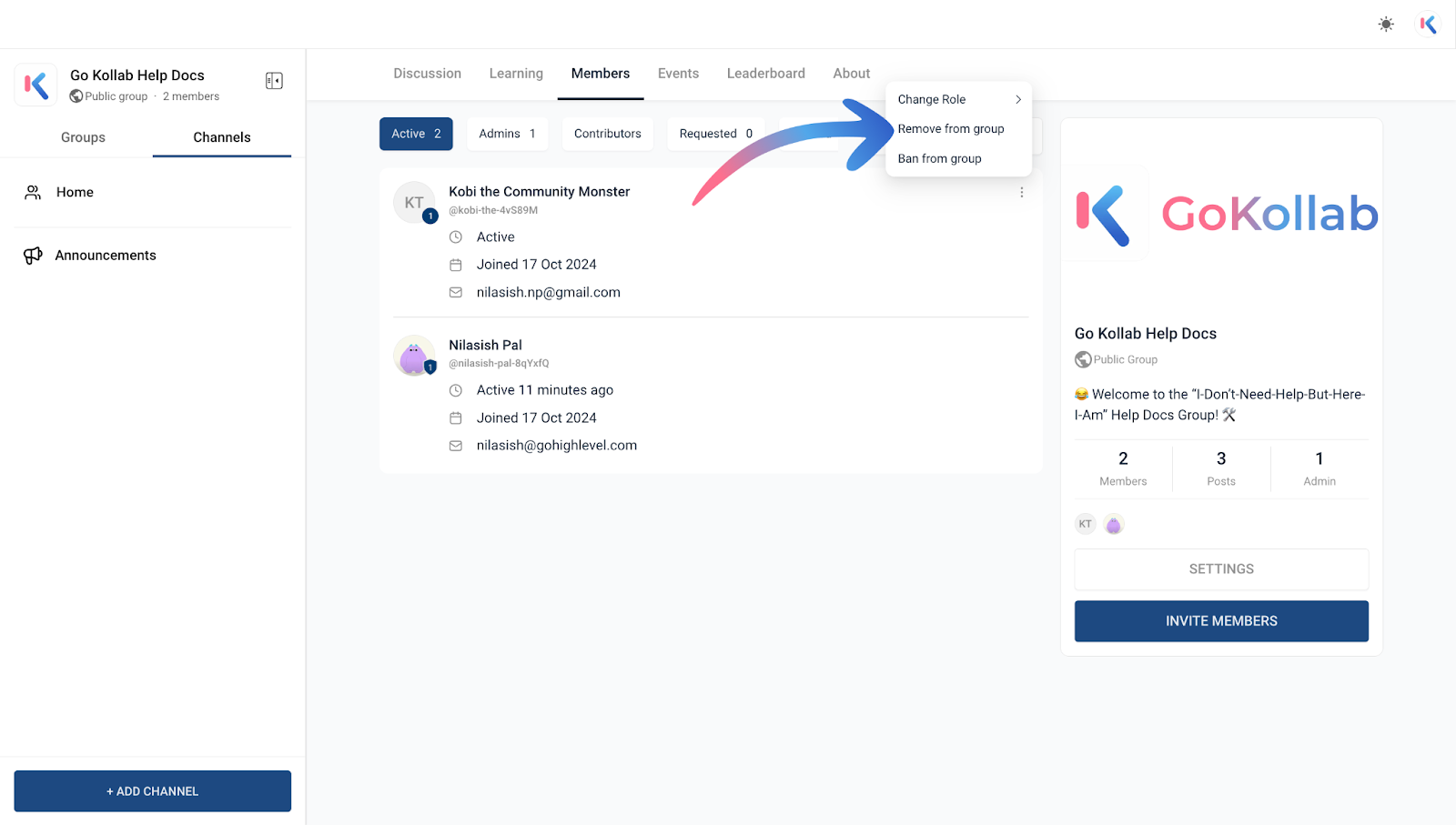Click Nilasish Pal's purple avatar in list

click(x=414, y=356)
